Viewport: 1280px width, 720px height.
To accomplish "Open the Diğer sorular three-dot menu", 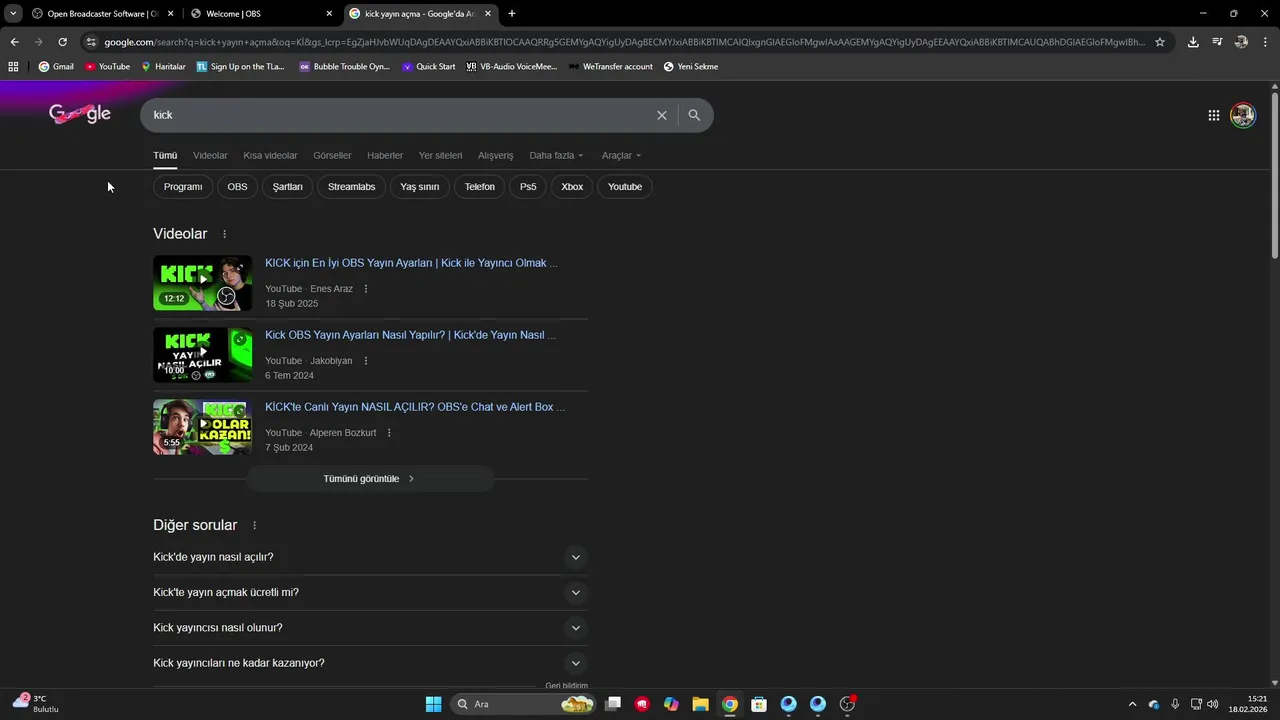I will 254,526.
